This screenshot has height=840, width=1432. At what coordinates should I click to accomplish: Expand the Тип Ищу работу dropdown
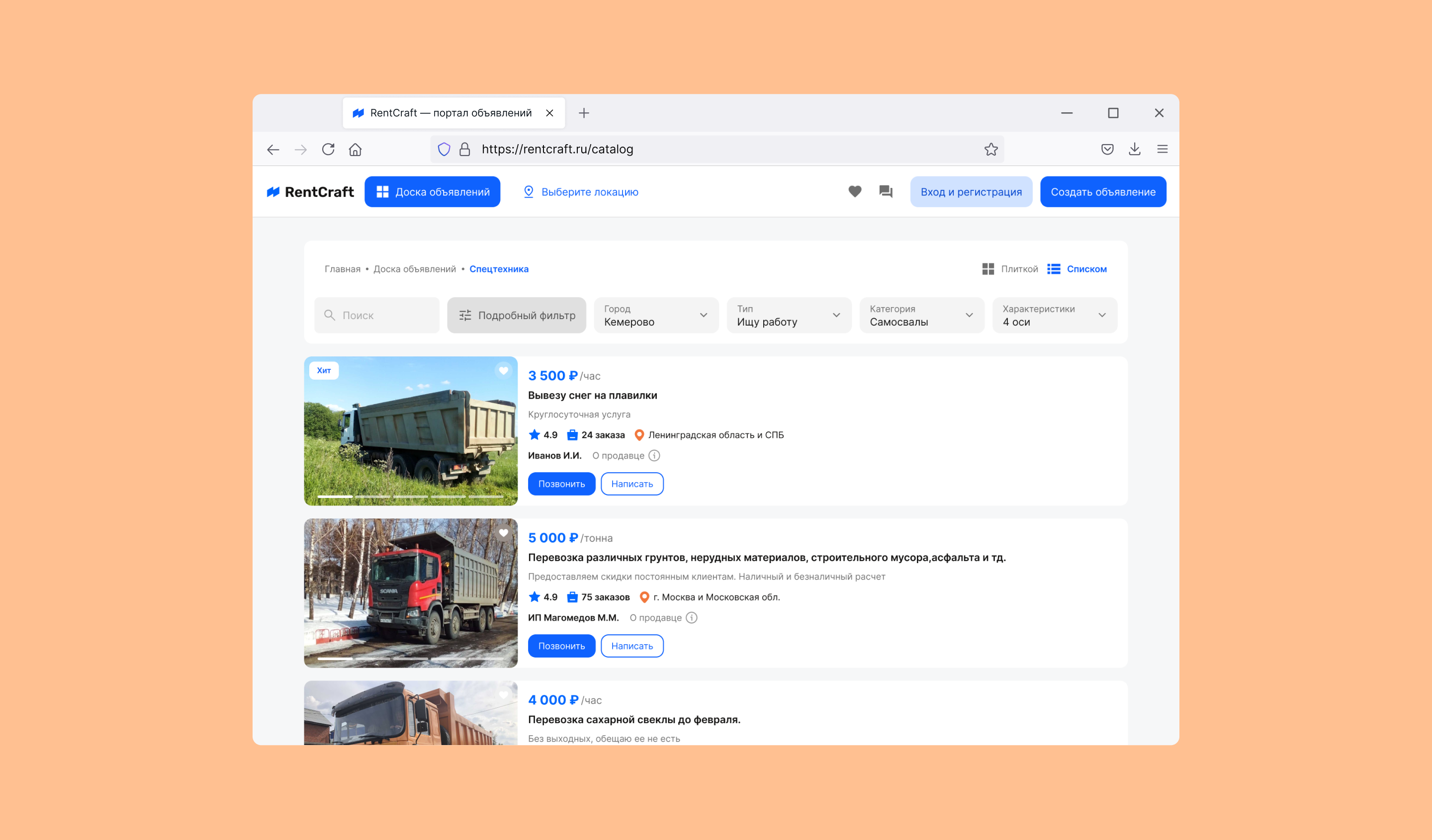tap(788, 315)
